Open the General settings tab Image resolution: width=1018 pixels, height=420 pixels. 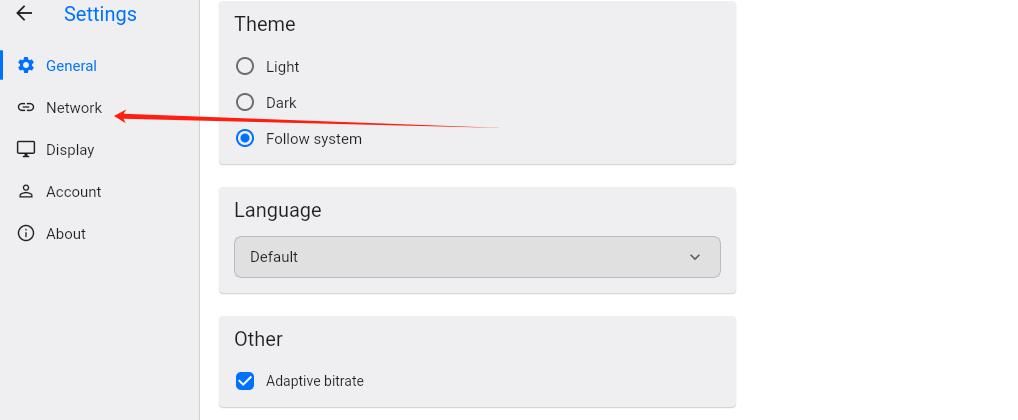click(x=71, y=66)
